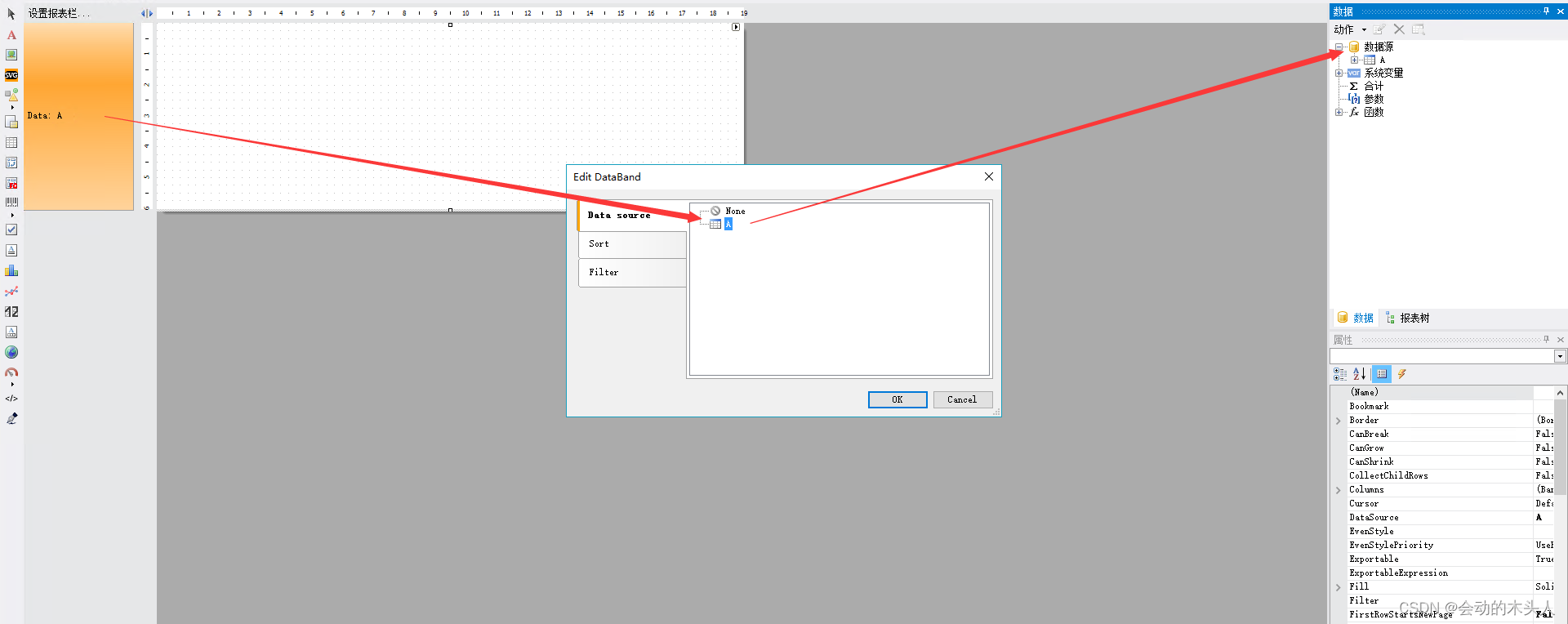Pin the 数据 panel
This screenshot has height=624, width=1568.
point(1546,11)
